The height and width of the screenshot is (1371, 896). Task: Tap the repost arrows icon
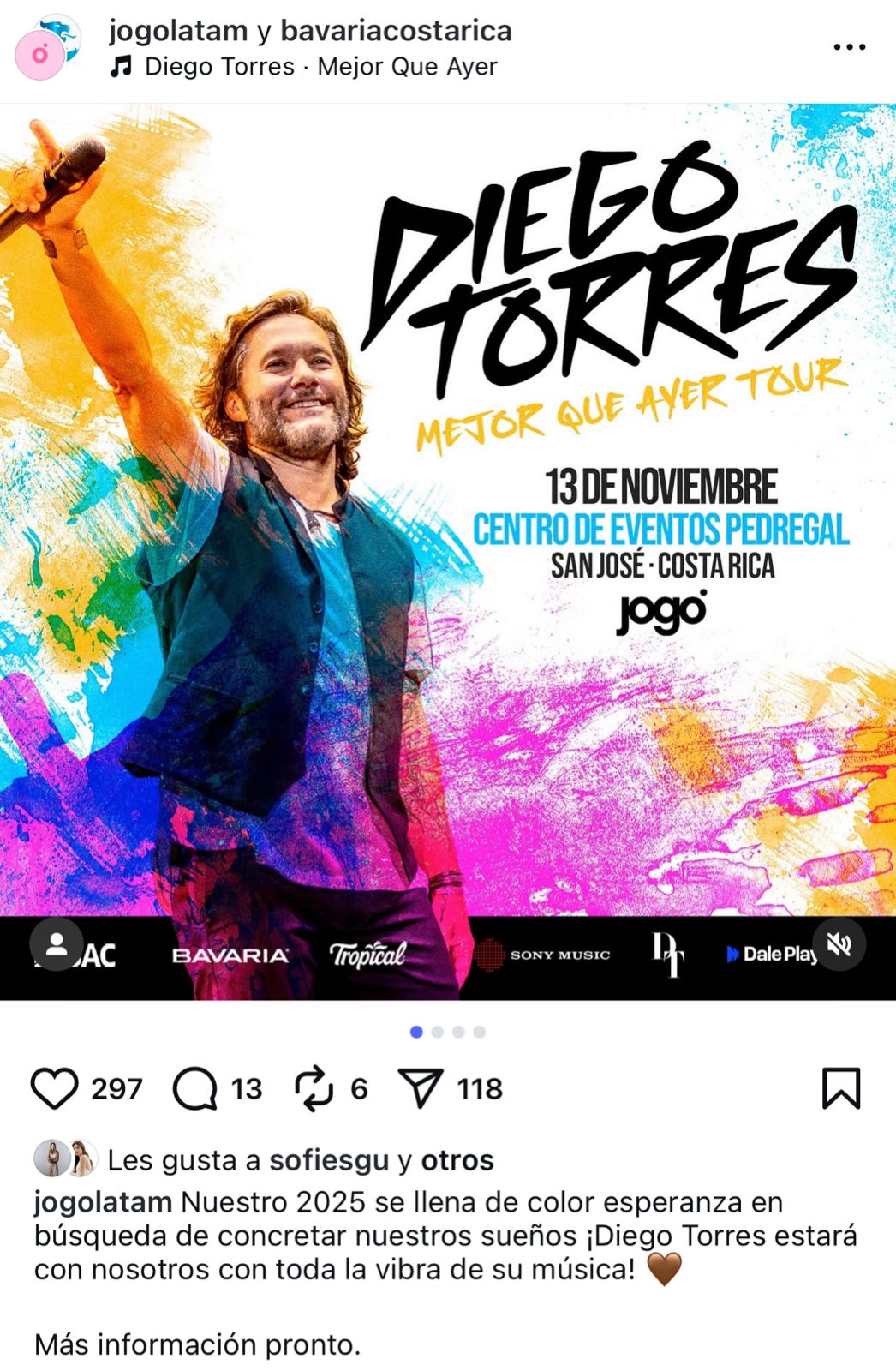[x=314, y=1089]
